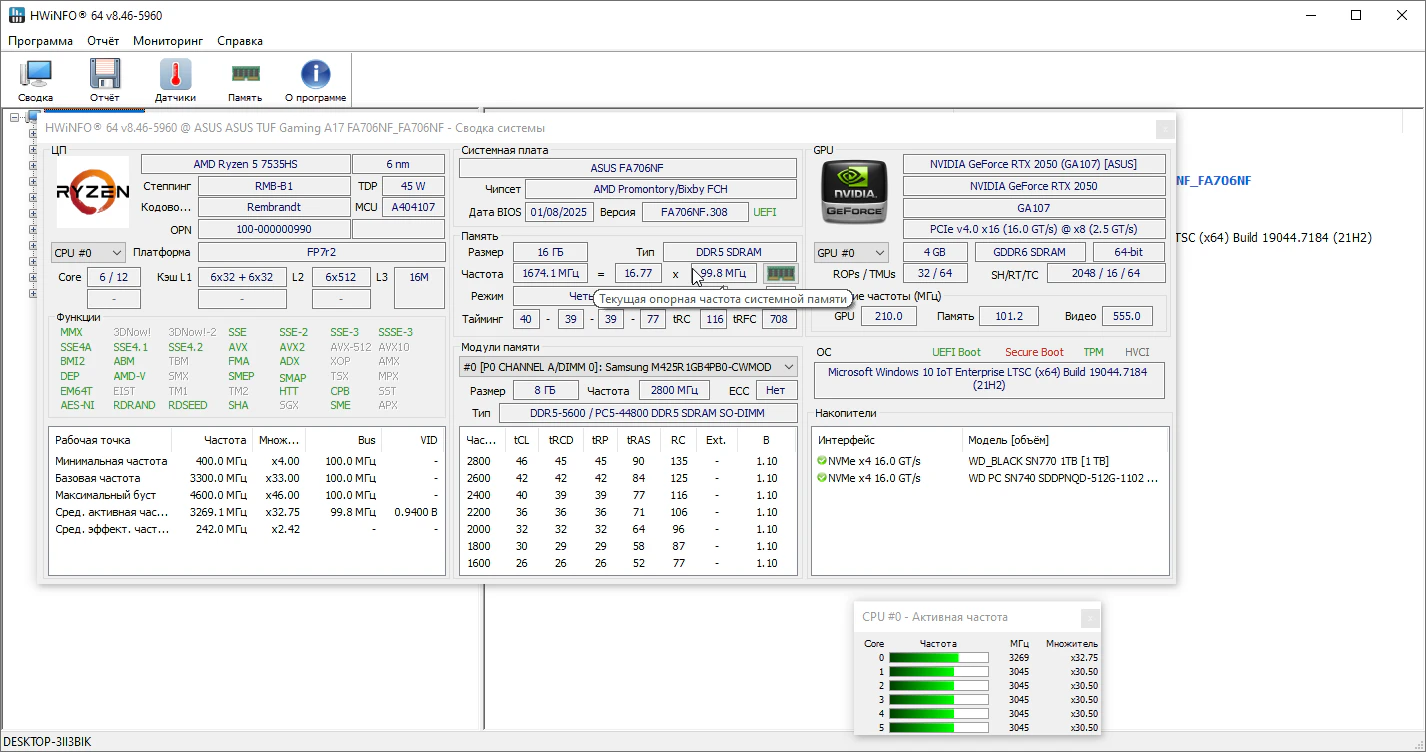Click the NVIDIA GeForce logo image
The image size is (1426, 752).
(853, 192)
